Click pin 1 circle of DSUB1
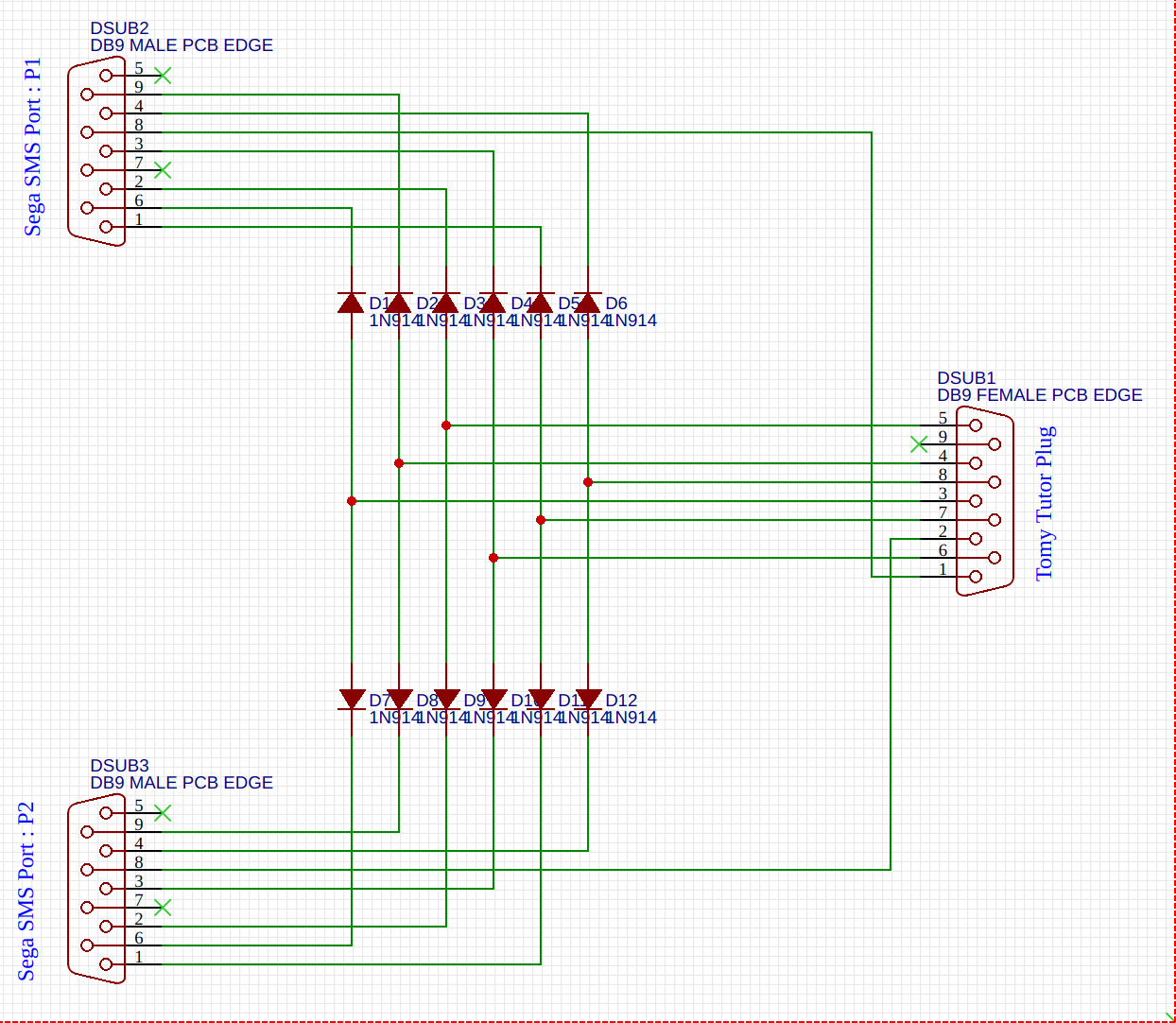This screenshot has height=1023, width=1176. 976,577
